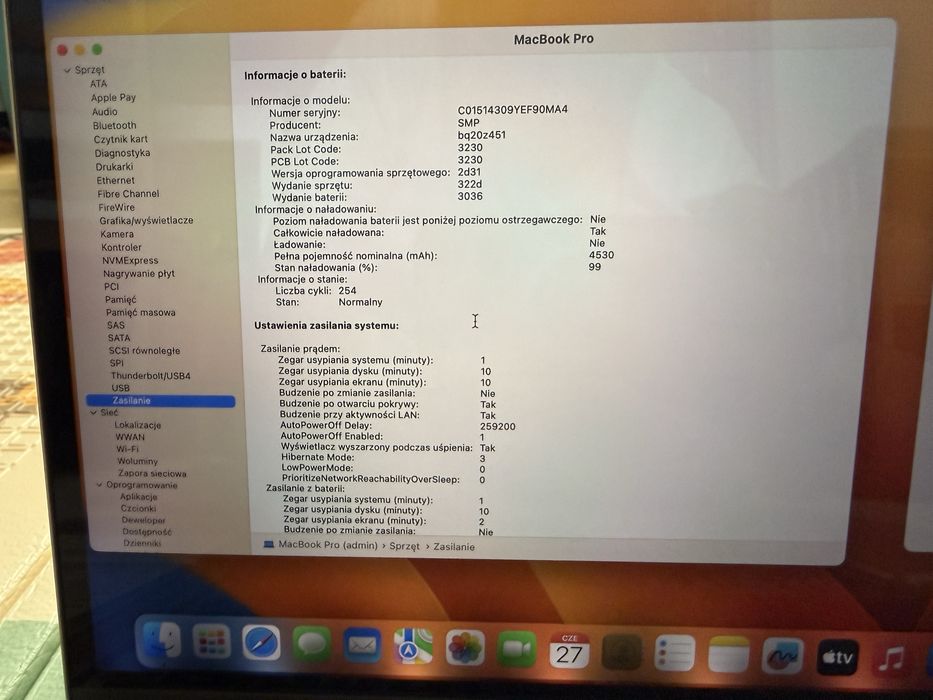Select Deweloper under Oprogramowanie
The image size is (933, 700).
pyautogui.click(x=143, y=520)
